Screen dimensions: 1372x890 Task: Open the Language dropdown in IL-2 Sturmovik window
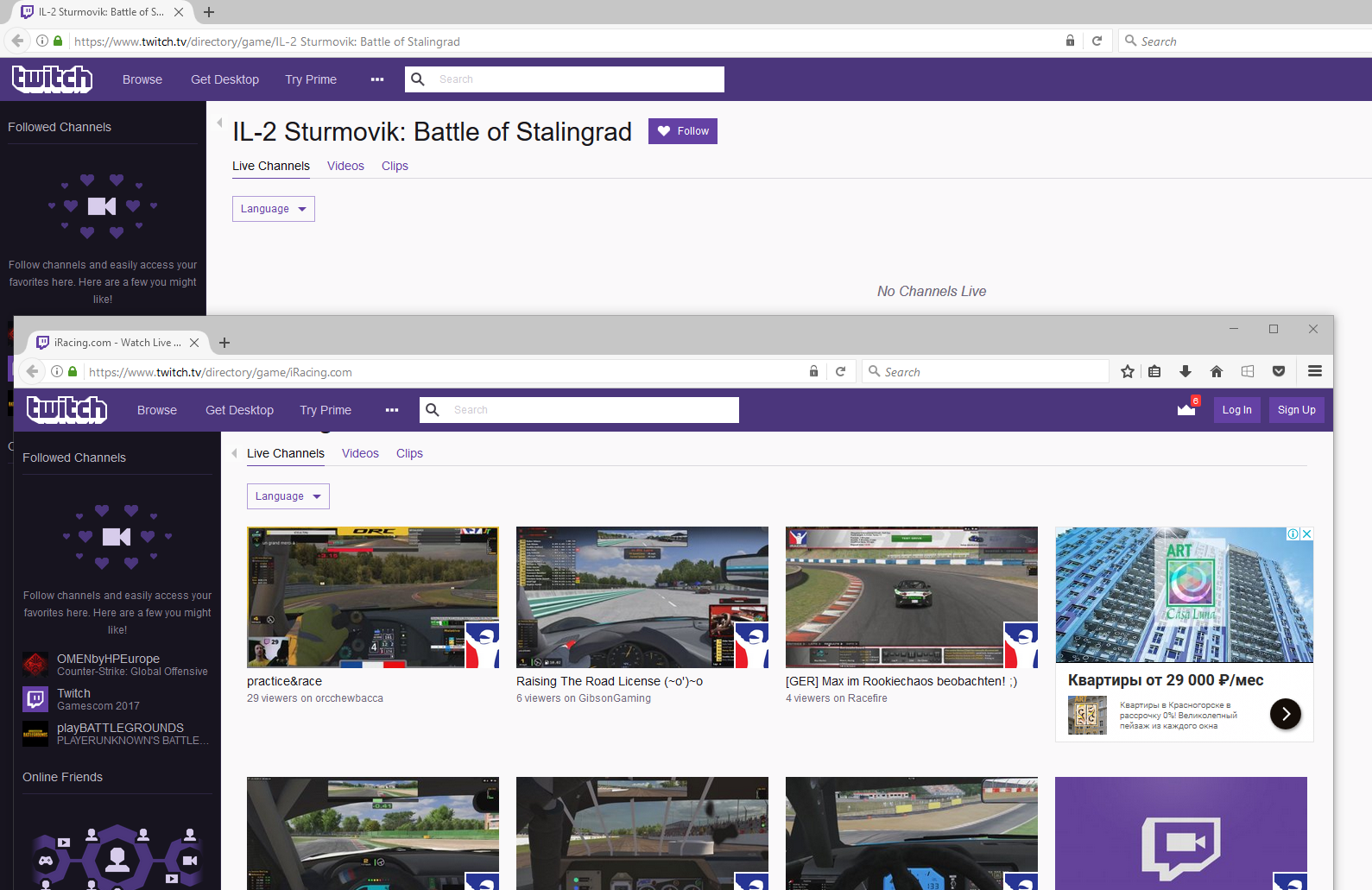pos(274,209)
